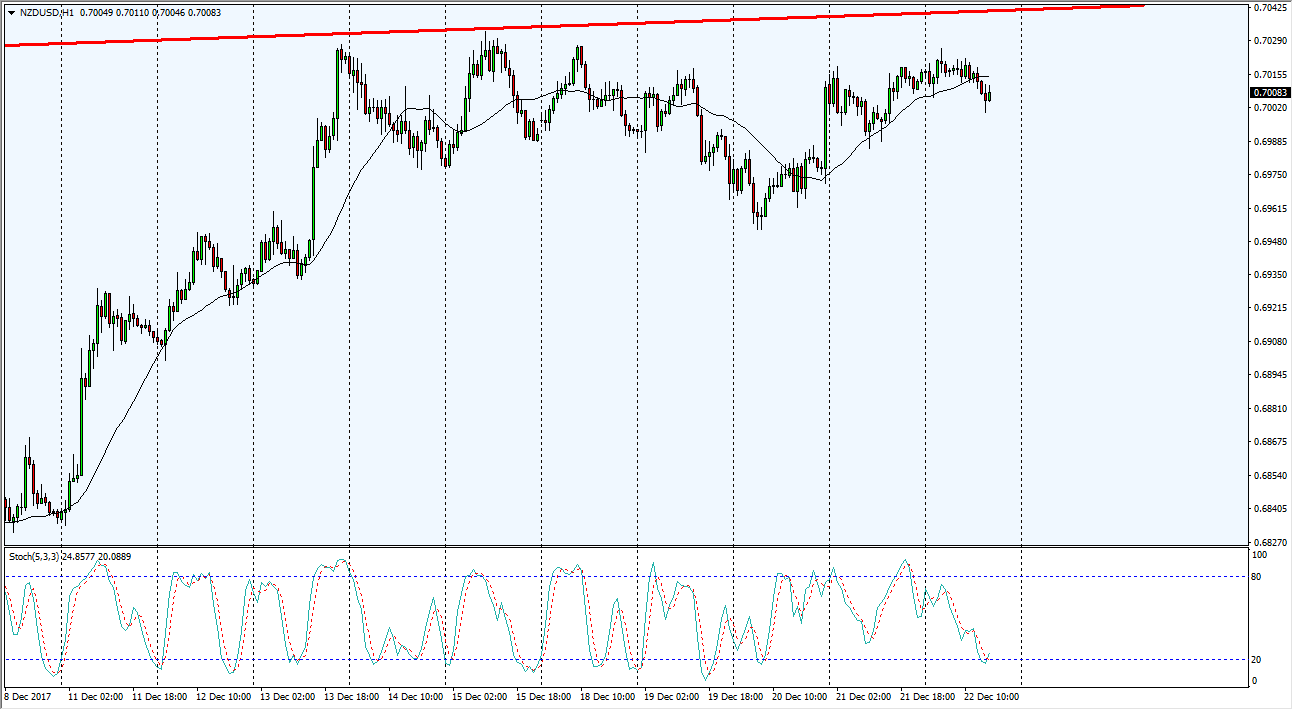This screenshot has height=710, width=1293.
Task: Click the Stoch(5,3,3) indicator label
Action: 35,556
